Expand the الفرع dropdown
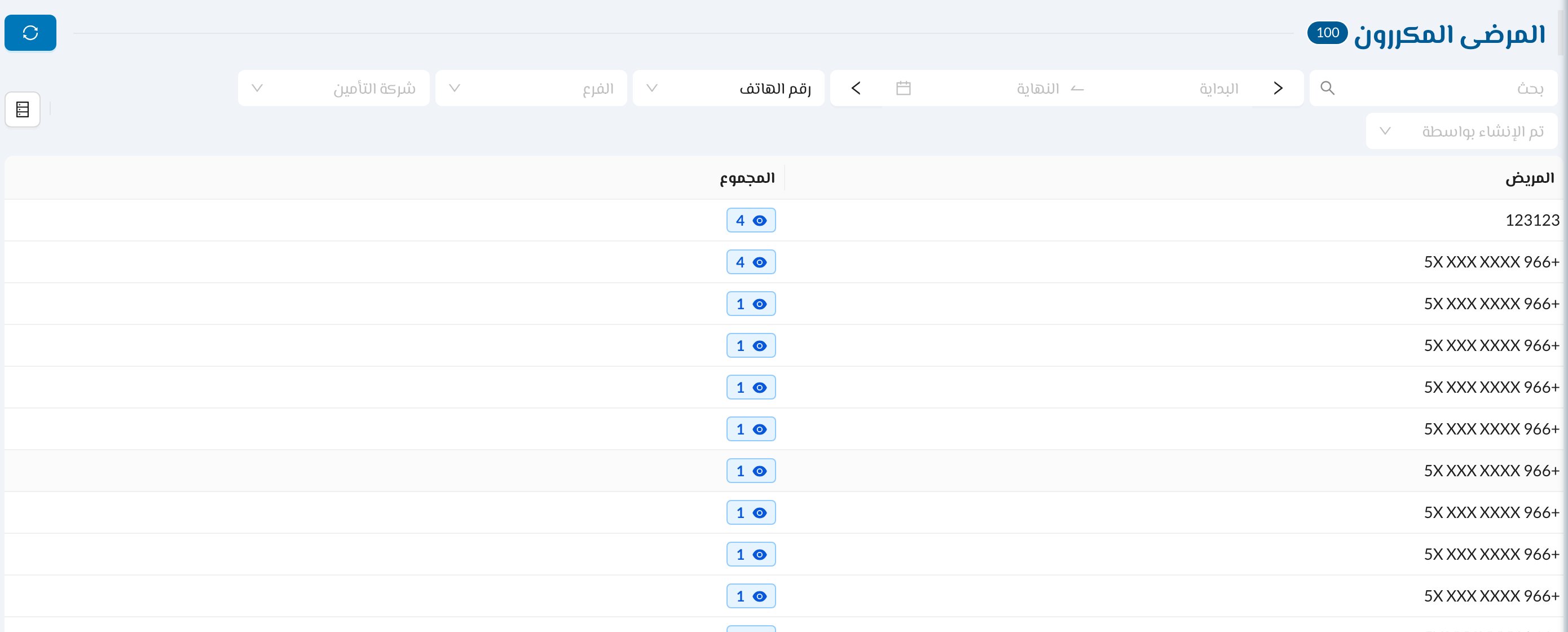This screenshot has width=1568, height=632. click(x=531, y=88)
